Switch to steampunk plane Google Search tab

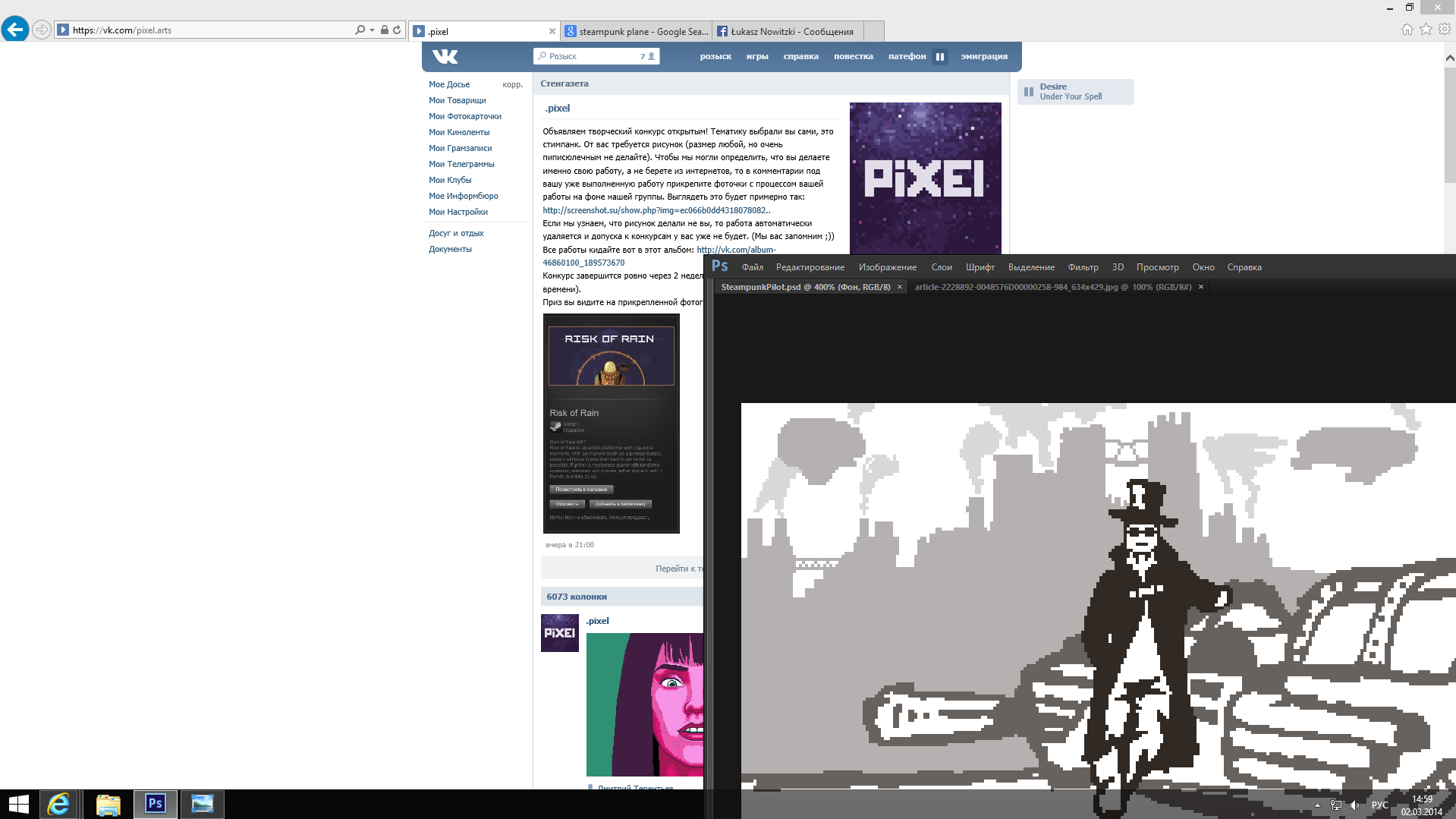coord(637,31)
